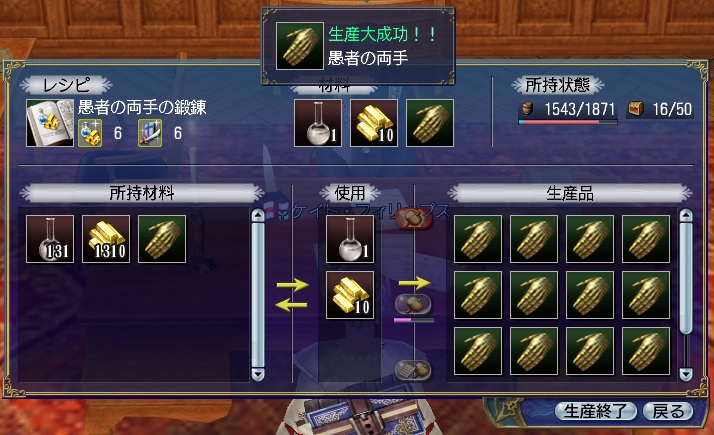The width and height of the screenshot is (714, 435).
Task: Click the yellow move-to-use right arrow
Action: (x=292, y=285)
